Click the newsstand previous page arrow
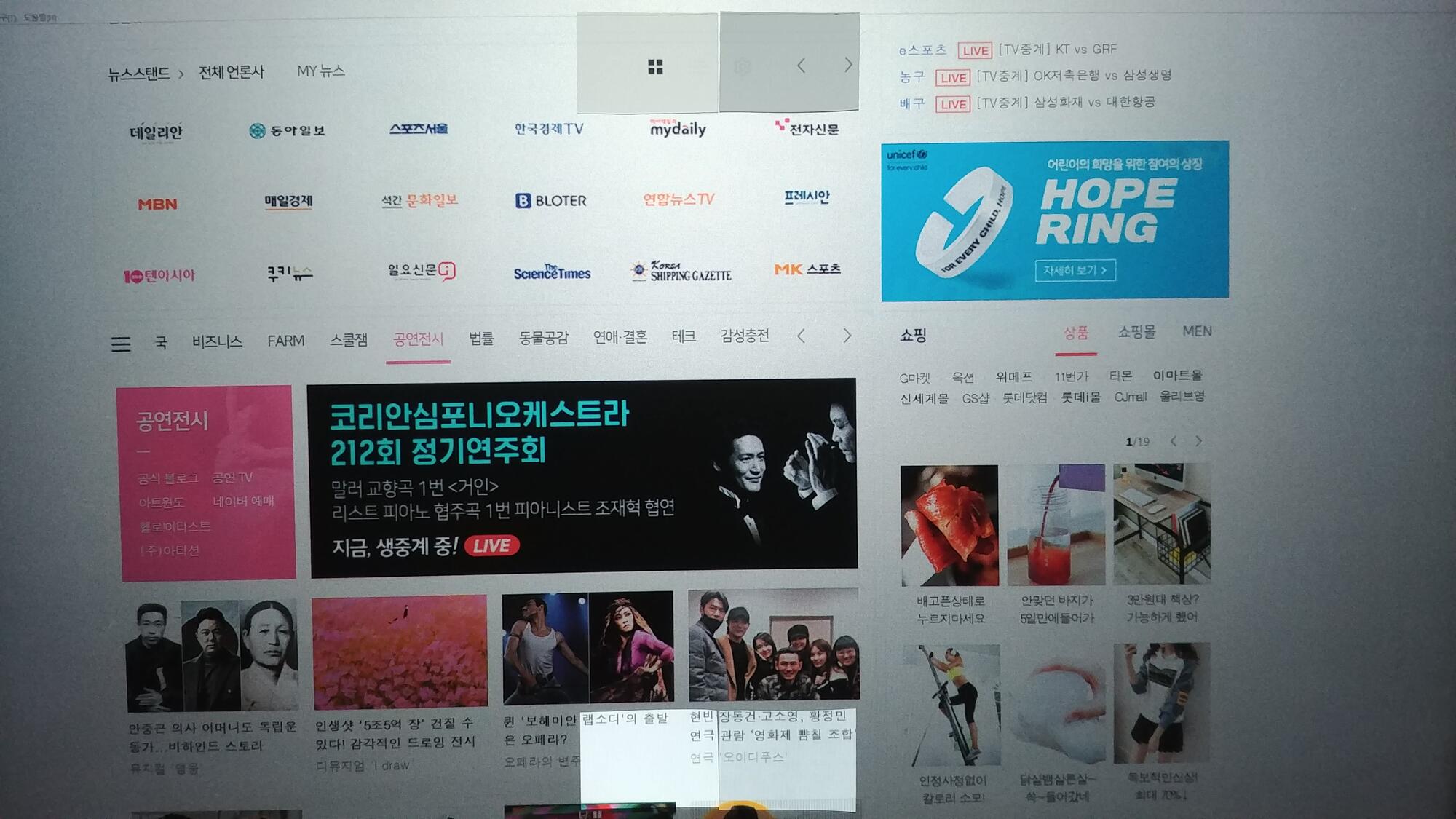1456x819 pixels. click(x=801, y=66)
